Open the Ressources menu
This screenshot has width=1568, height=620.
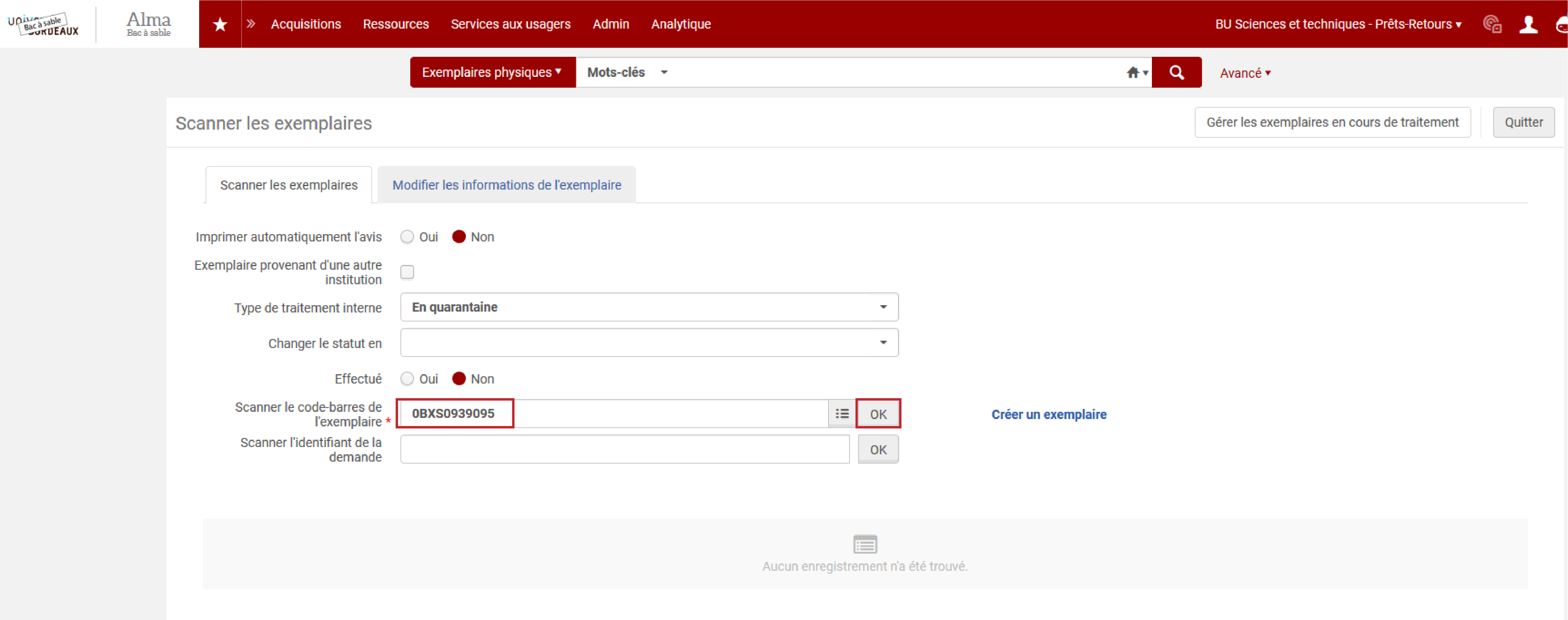pos(396,24)
